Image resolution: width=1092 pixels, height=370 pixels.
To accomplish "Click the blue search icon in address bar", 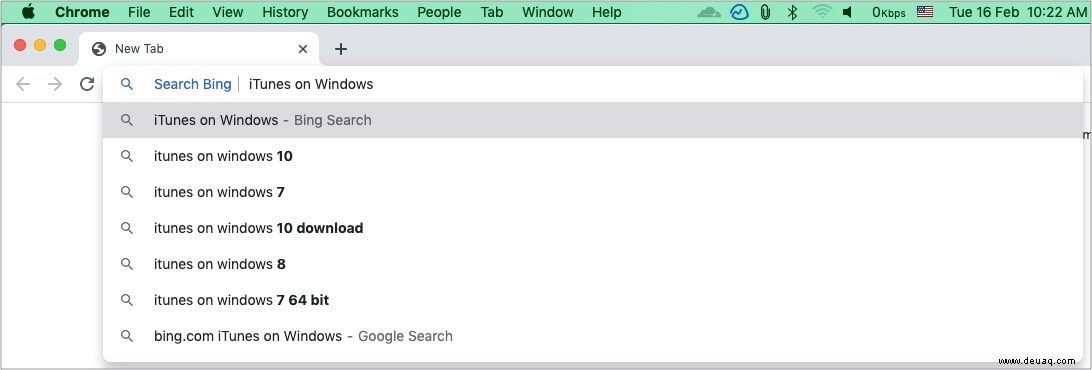I will 127,84.
